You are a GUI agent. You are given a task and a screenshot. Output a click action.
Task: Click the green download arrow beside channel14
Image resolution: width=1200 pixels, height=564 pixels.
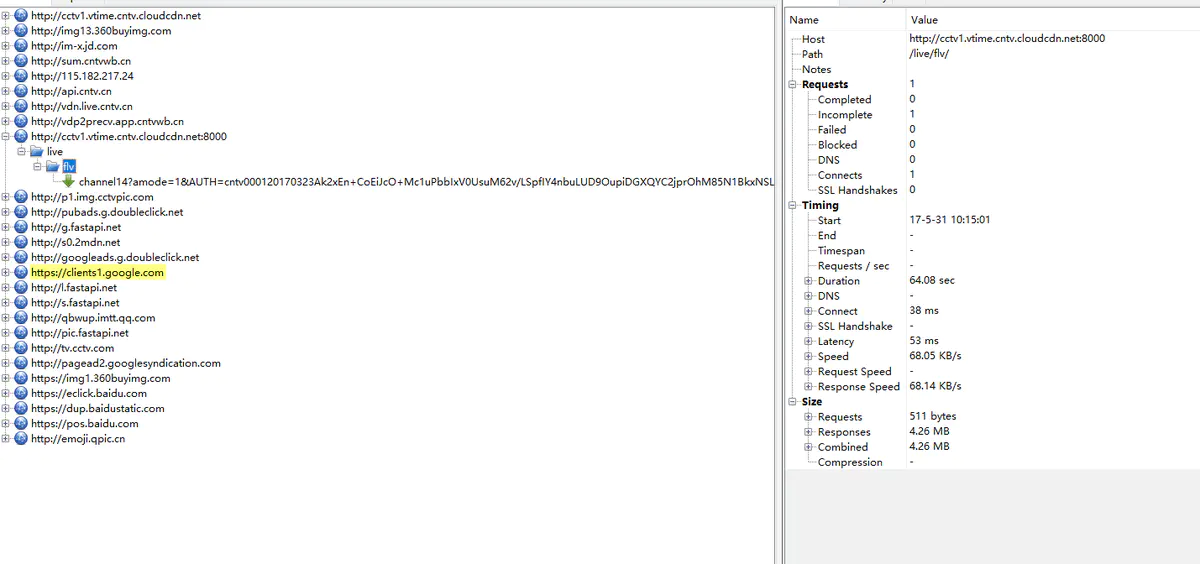tap(69, 182)
